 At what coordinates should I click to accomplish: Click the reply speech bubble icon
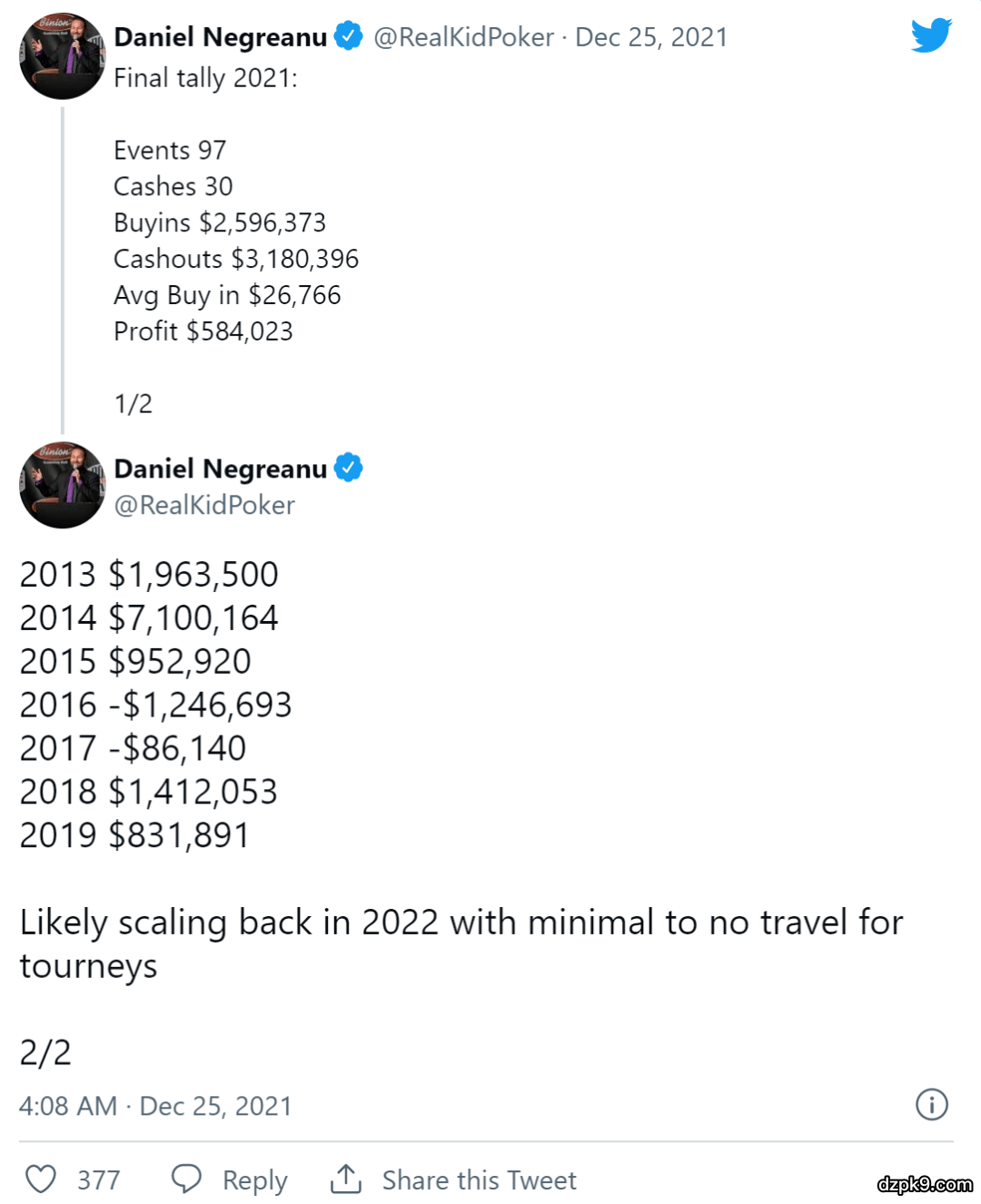[x=186, y=1179]
